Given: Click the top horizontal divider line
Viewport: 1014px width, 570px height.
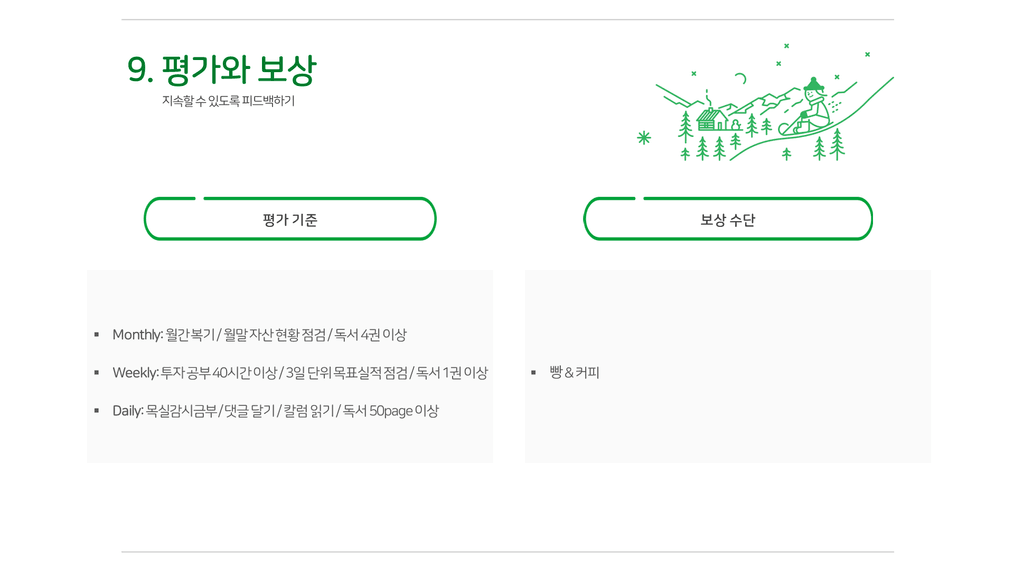Looking at the screenshot, I should (508, 19).
